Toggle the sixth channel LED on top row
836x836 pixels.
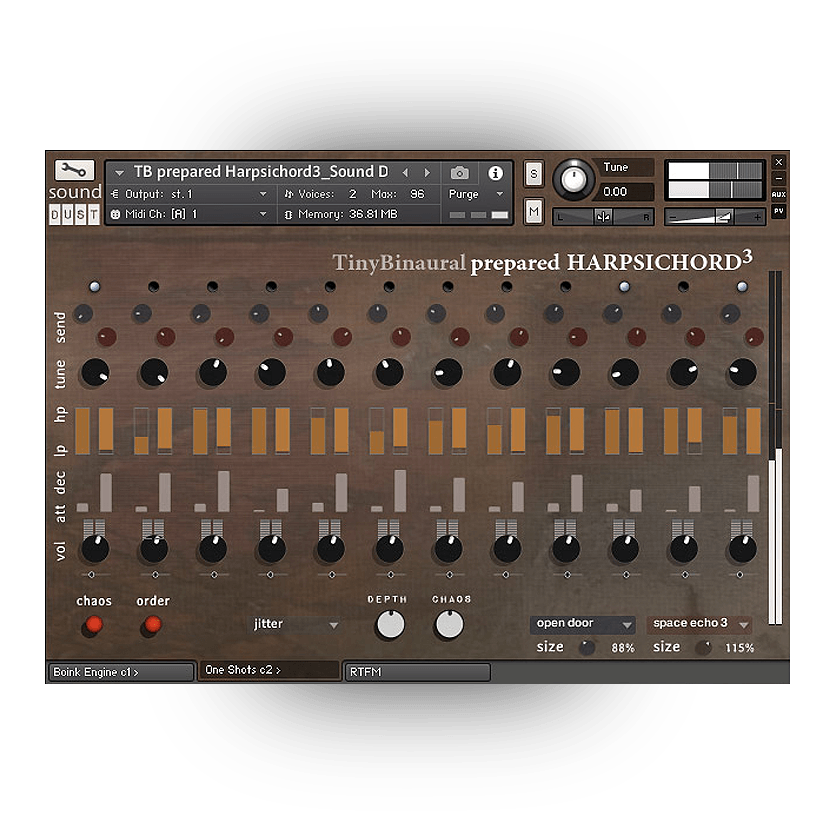click(389, 287)
